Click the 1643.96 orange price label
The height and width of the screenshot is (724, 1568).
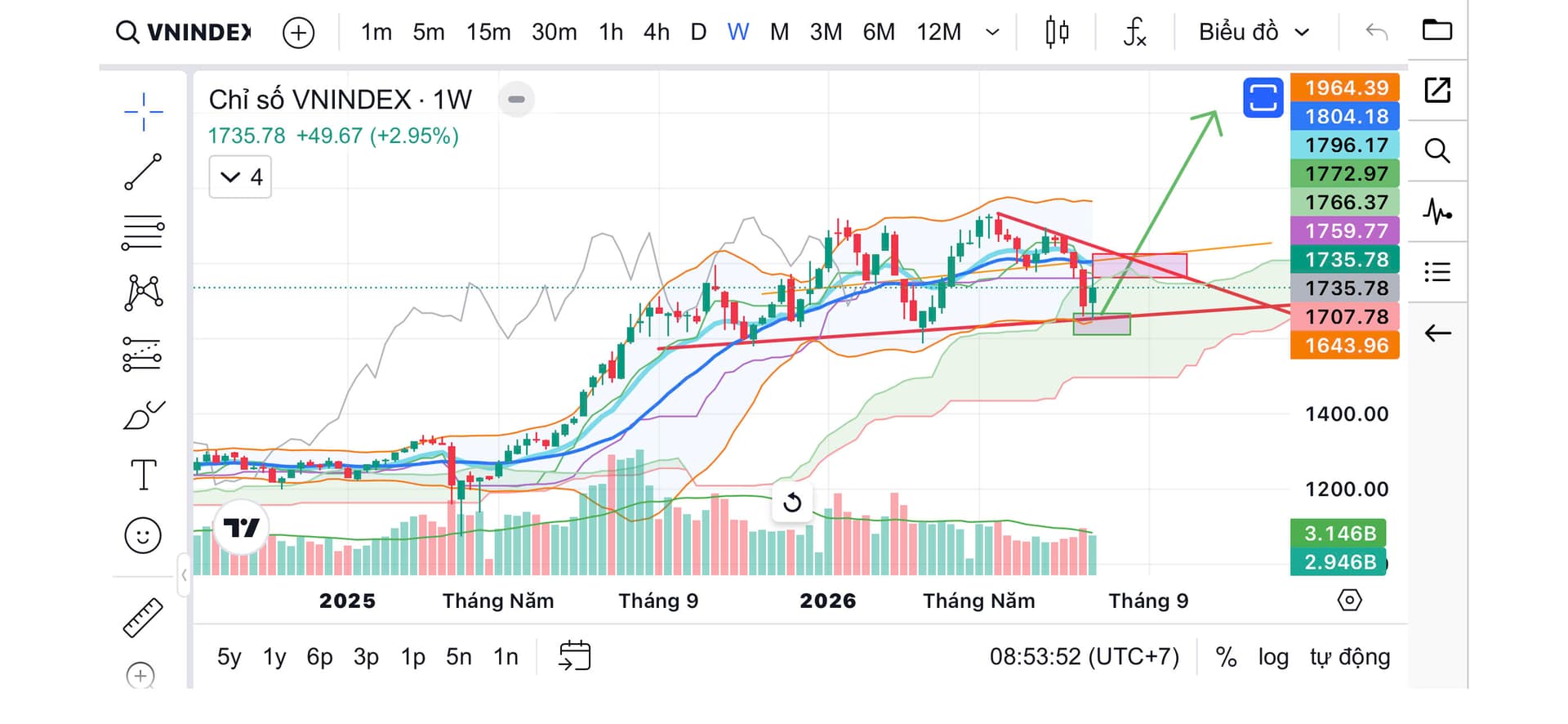coord(1345,345)
